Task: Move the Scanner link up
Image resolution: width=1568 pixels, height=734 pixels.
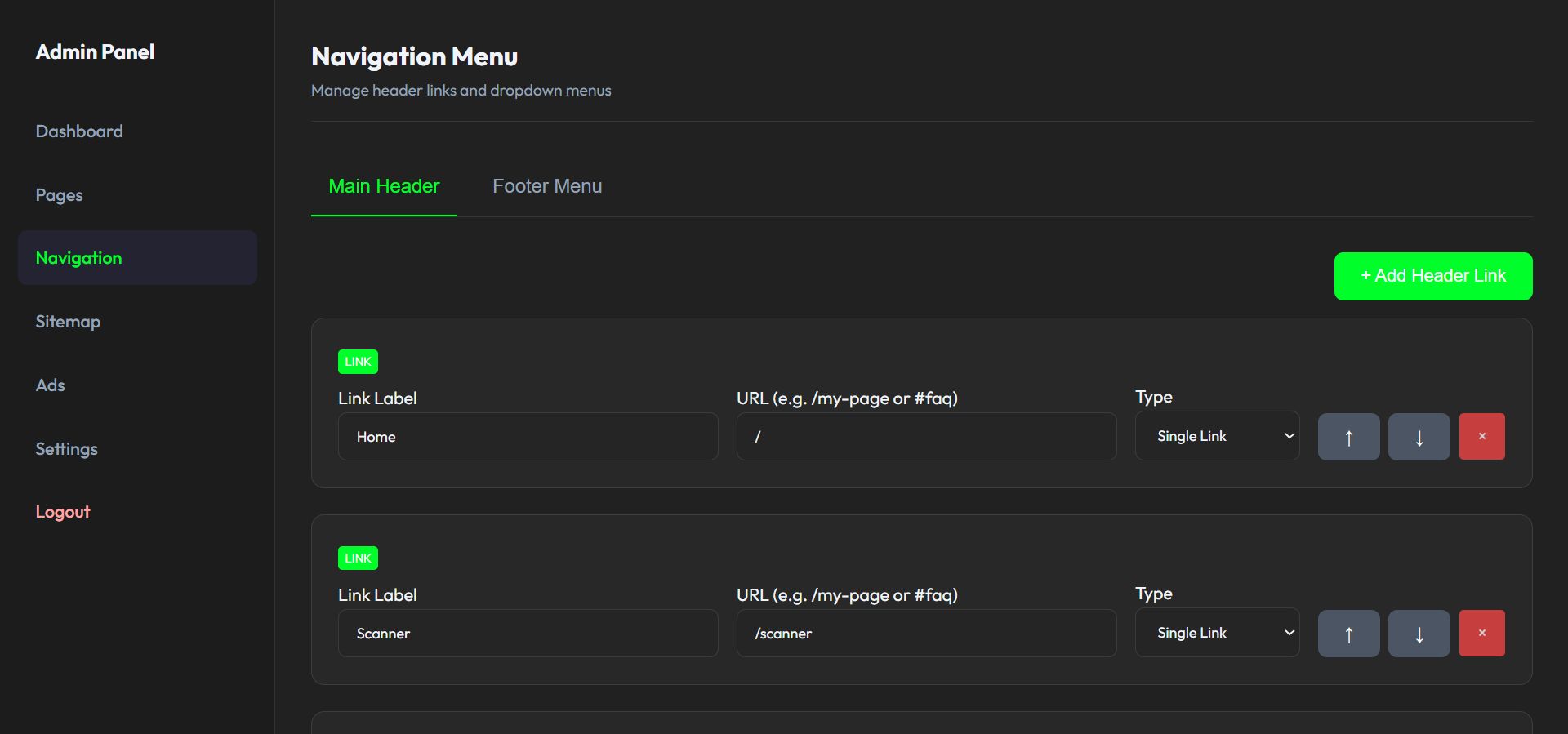Action: click(x=1348, y=634)
